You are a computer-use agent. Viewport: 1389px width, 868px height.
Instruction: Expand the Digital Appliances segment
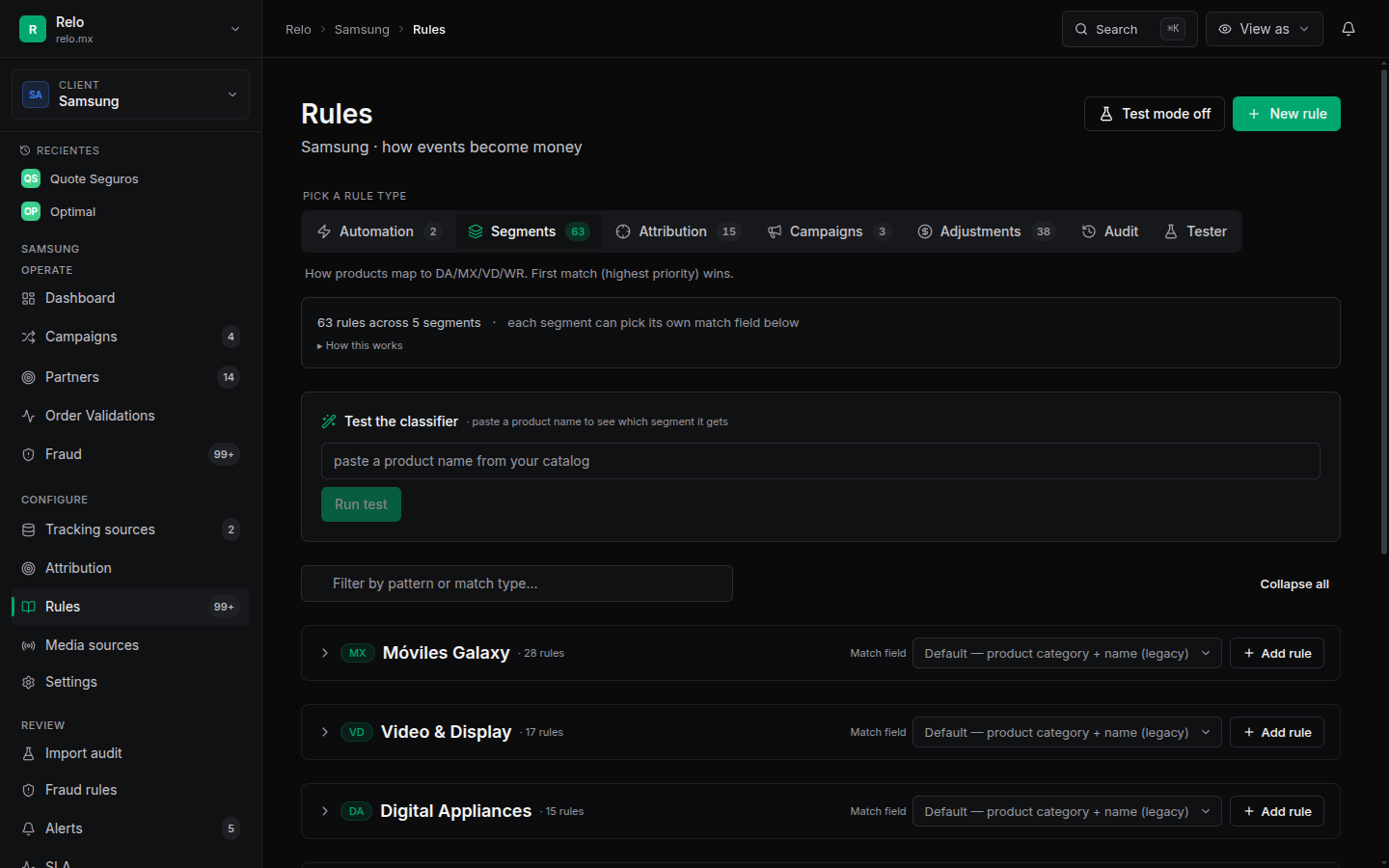pos(325,811)
